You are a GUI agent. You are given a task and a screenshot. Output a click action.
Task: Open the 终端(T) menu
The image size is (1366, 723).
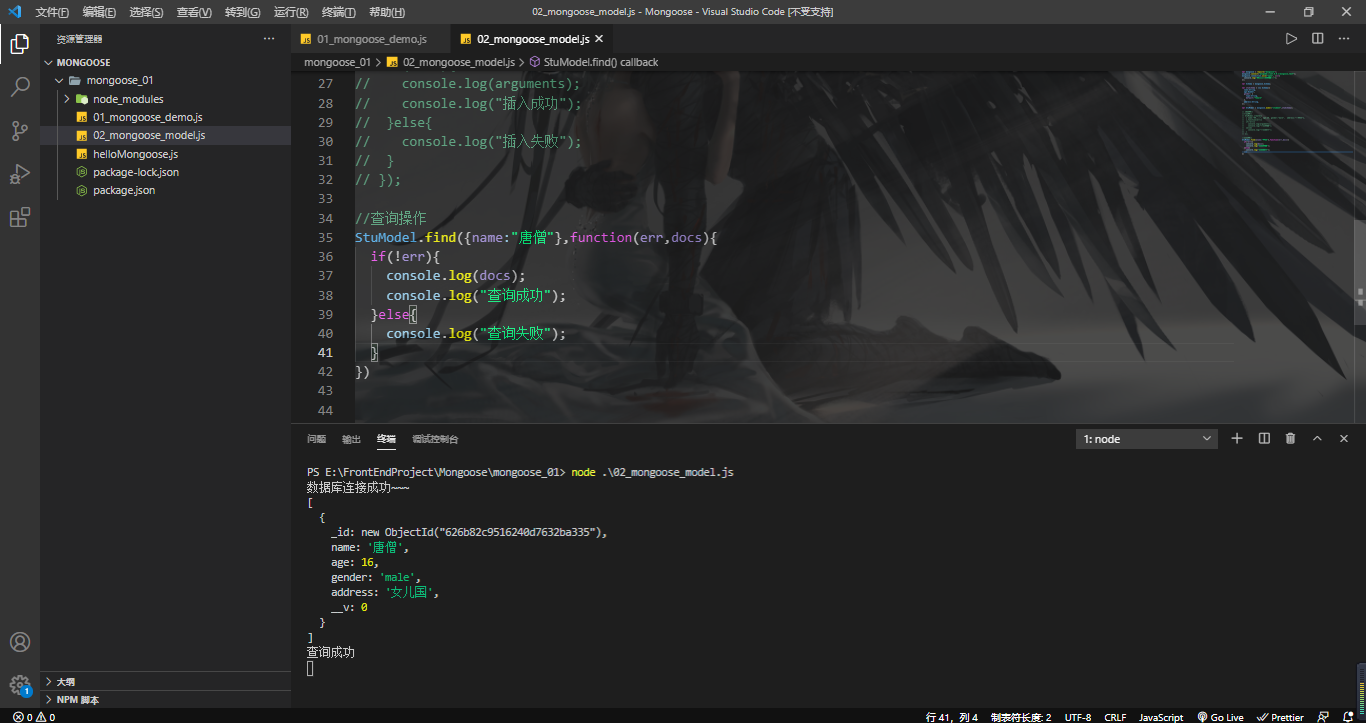(338, 12)
